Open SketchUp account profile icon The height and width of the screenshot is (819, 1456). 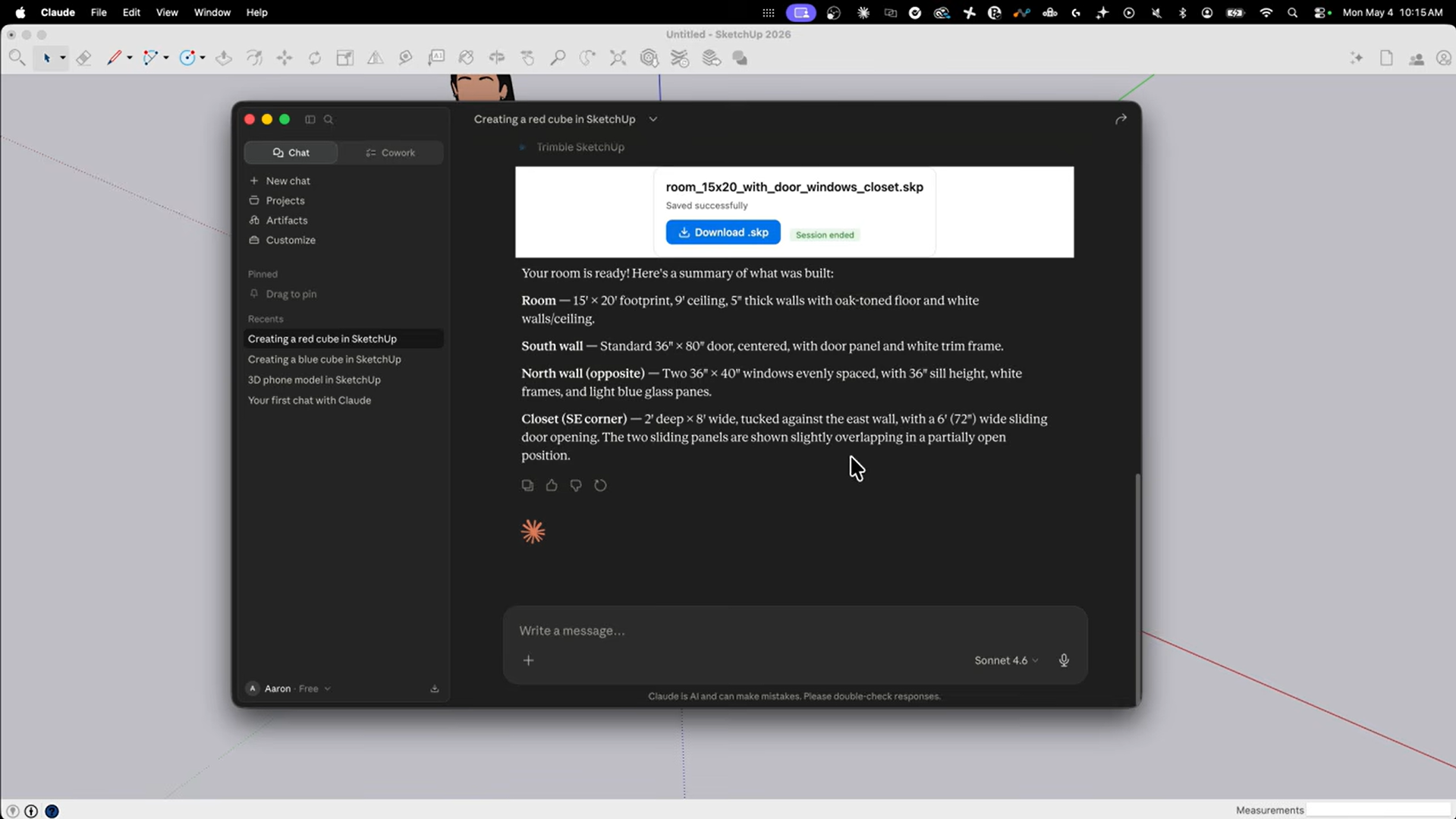pos(1444,58)
